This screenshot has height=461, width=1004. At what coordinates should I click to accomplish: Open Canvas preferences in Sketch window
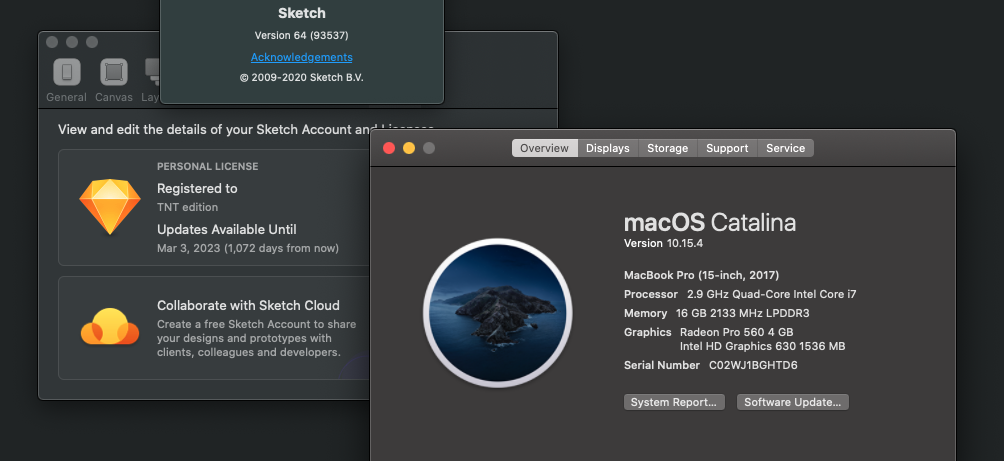(114, 80)
